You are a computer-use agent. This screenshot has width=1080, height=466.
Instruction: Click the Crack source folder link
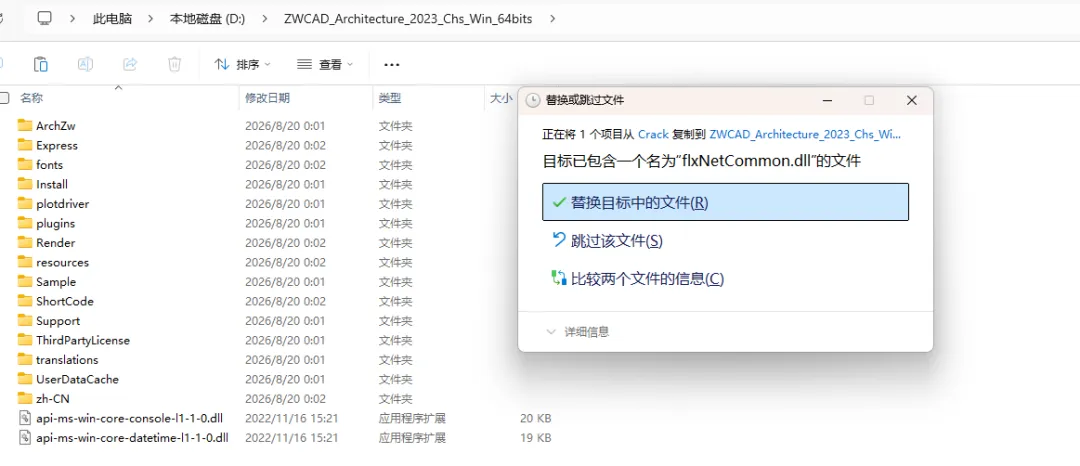pos(654,134)
